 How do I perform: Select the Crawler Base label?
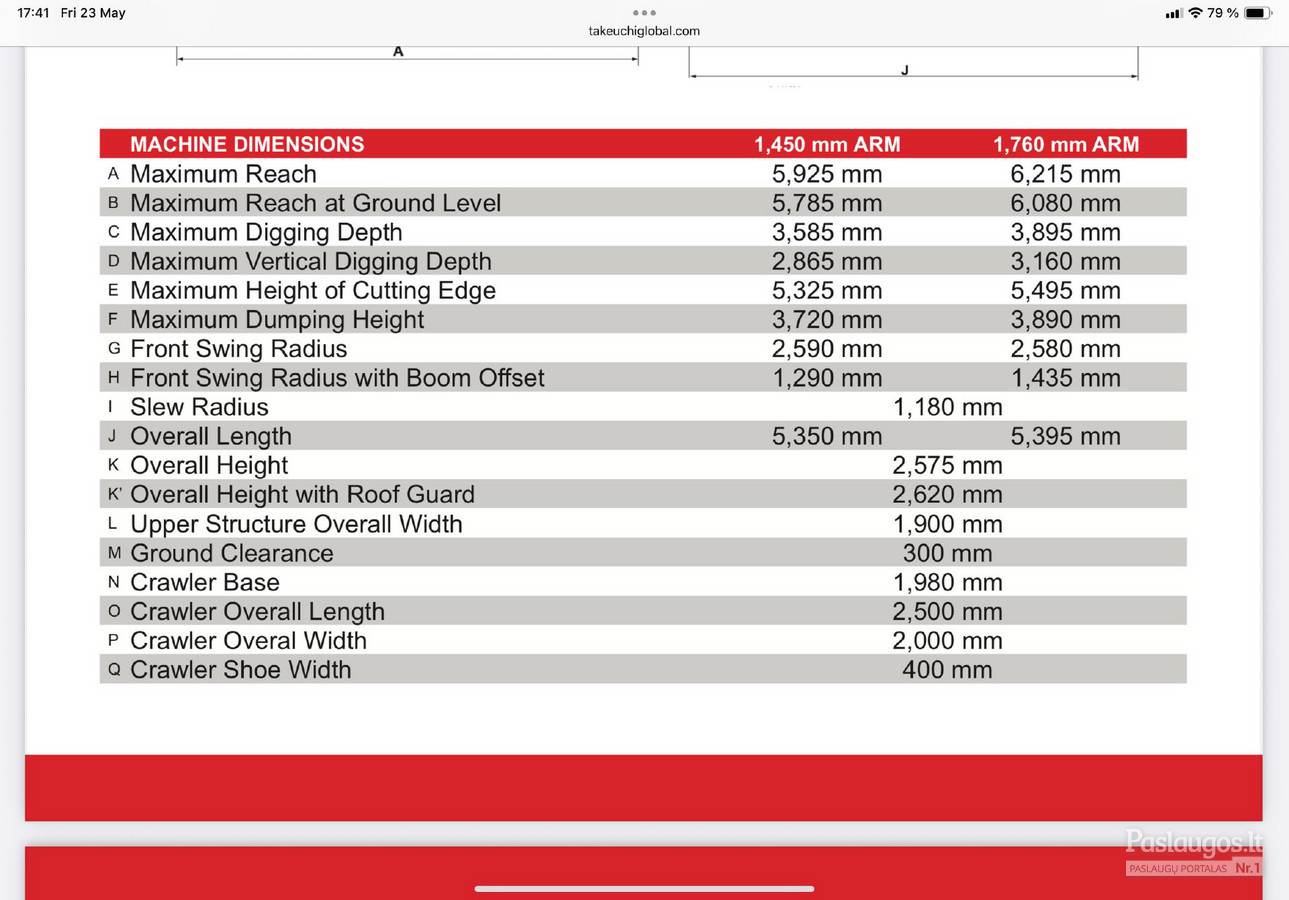[x=205, y=582]
